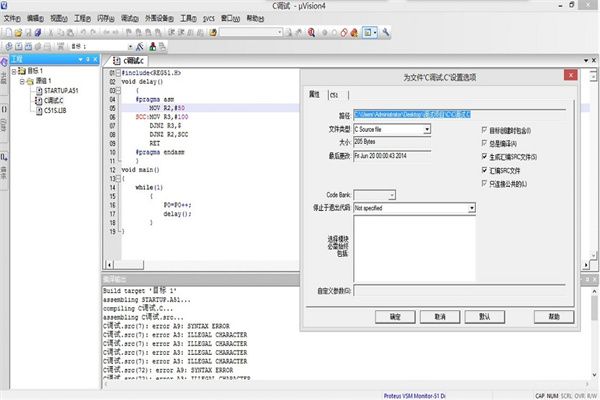Collapse the 目标 1 tree node
Image resolution: width=600 pixels, height=400 pixels.
[x=14, y=71]
